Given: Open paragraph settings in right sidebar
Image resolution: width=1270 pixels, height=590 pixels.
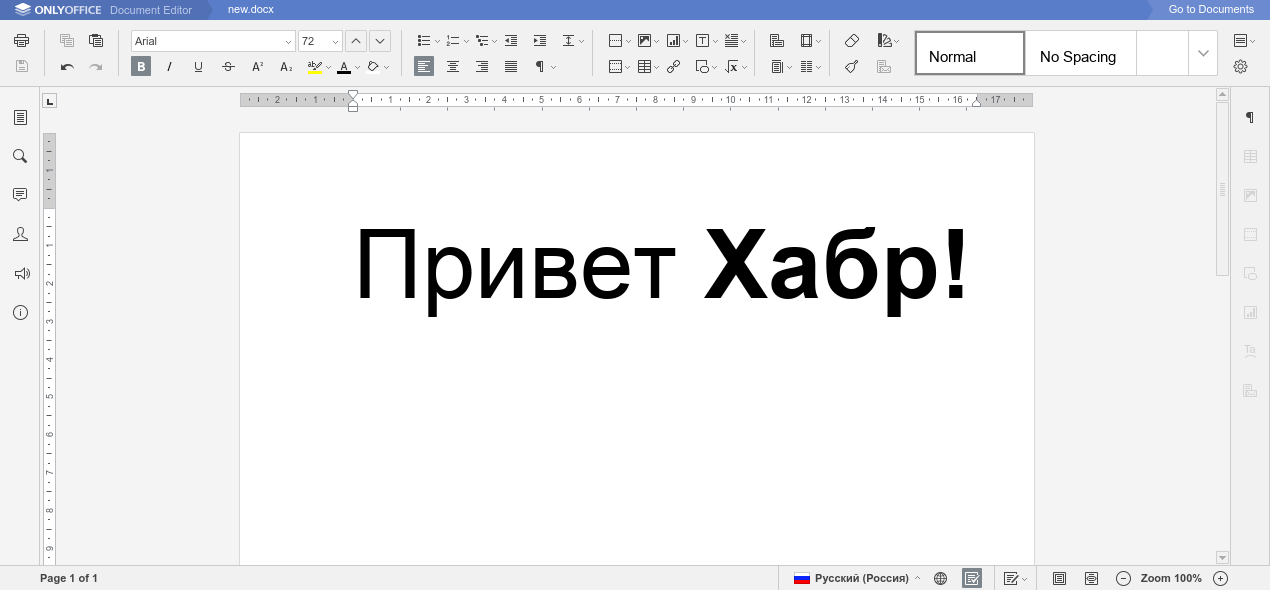Looking at the screenshot, I should tap(1249, 117).
